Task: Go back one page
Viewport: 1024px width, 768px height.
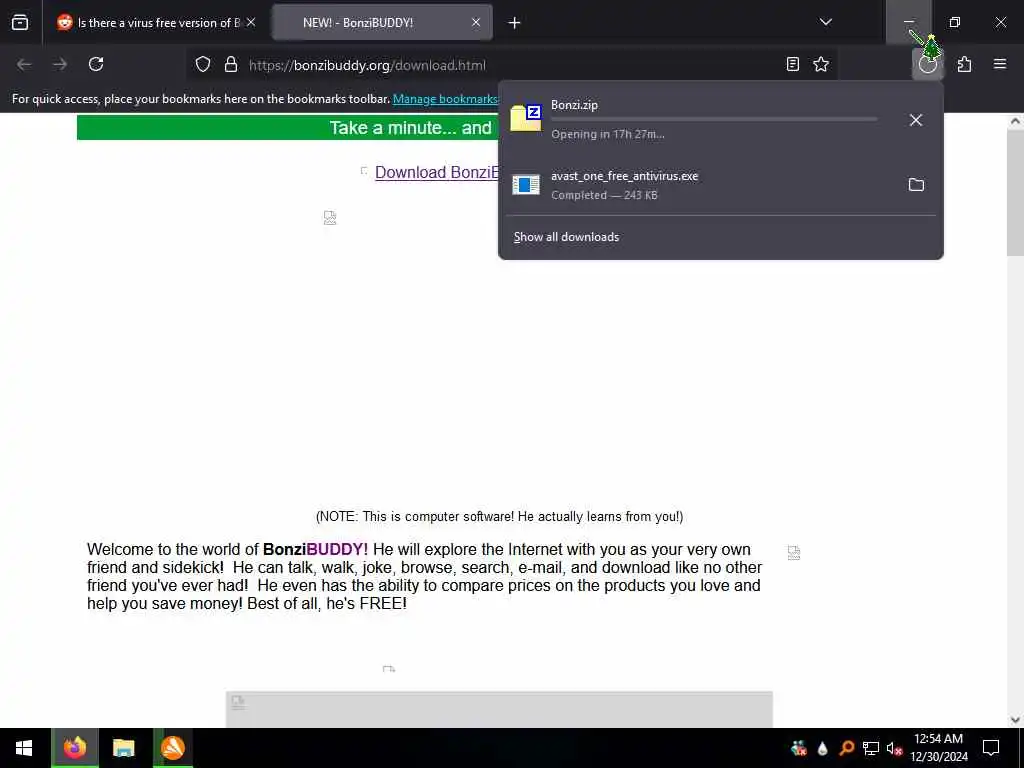Action: tap(24, 64)
